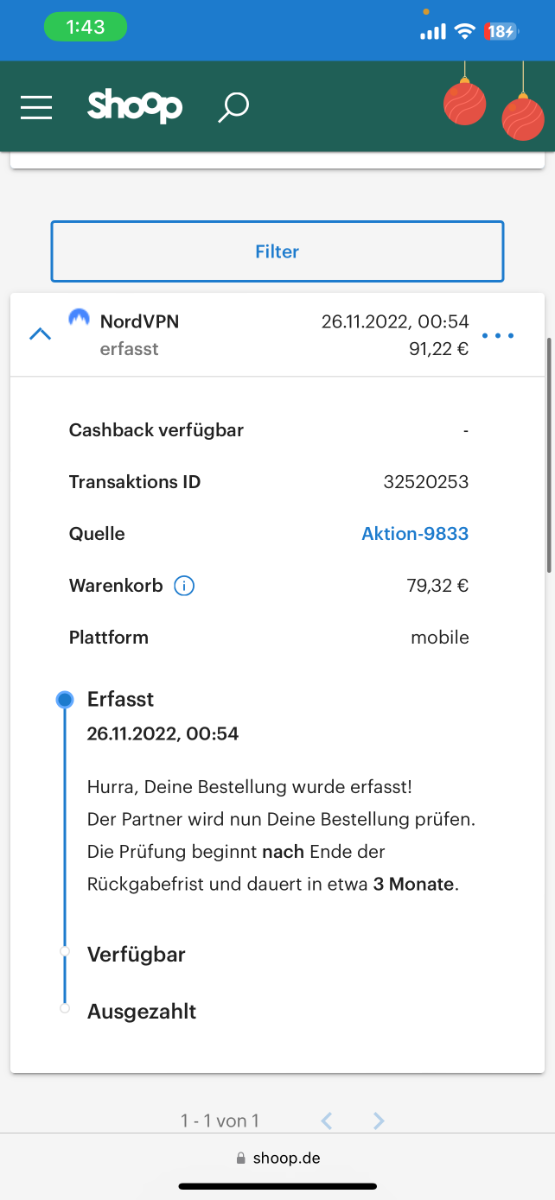Open the Aktion-9833 source link
555x1200 pixels.
415,534
